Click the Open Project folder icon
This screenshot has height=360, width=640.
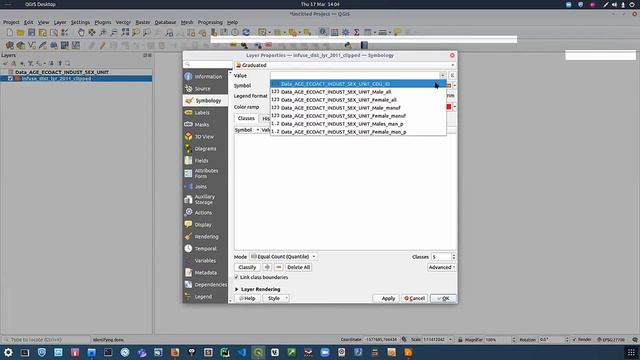tap(20, 32)
